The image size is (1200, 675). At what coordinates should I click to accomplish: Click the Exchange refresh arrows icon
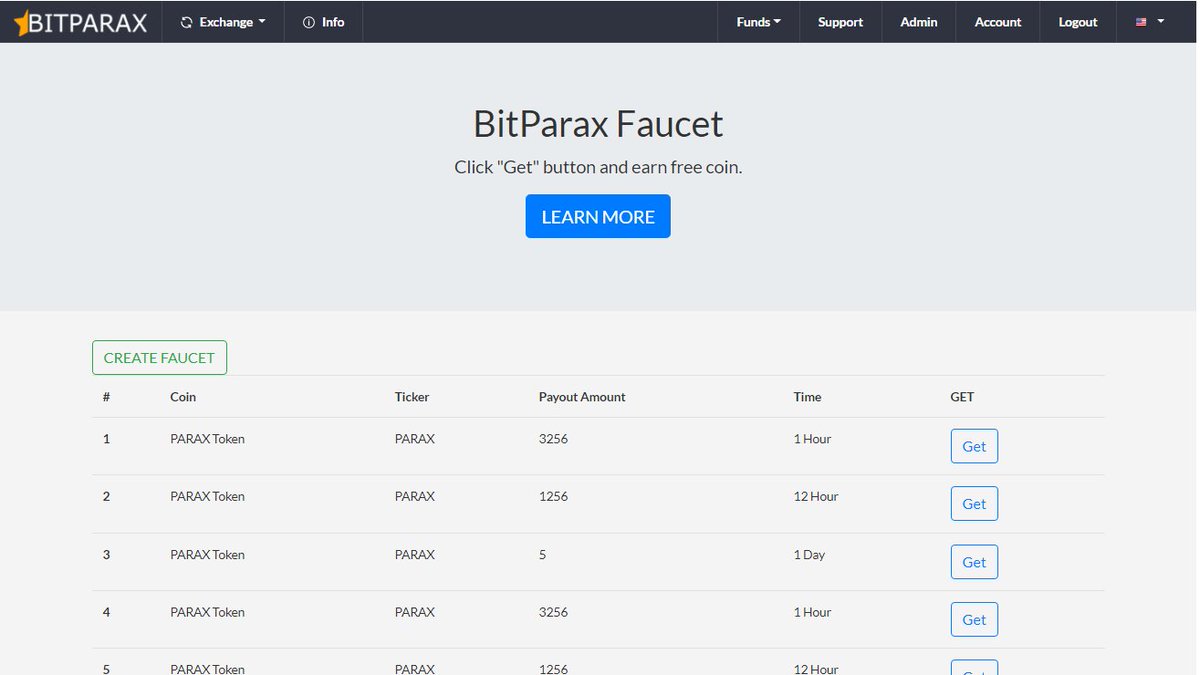coord(186,22)
